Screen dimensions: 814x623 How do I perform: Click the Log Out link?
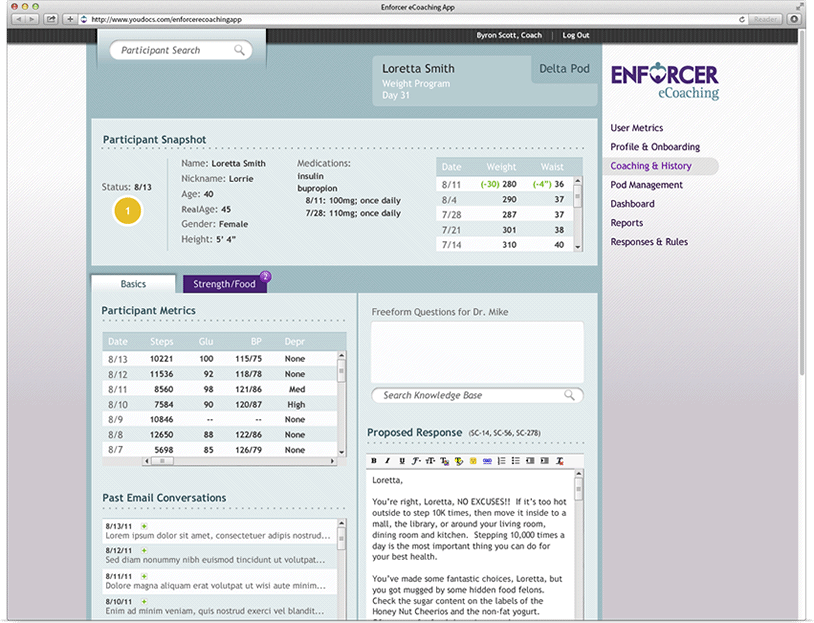pos(576,35)
